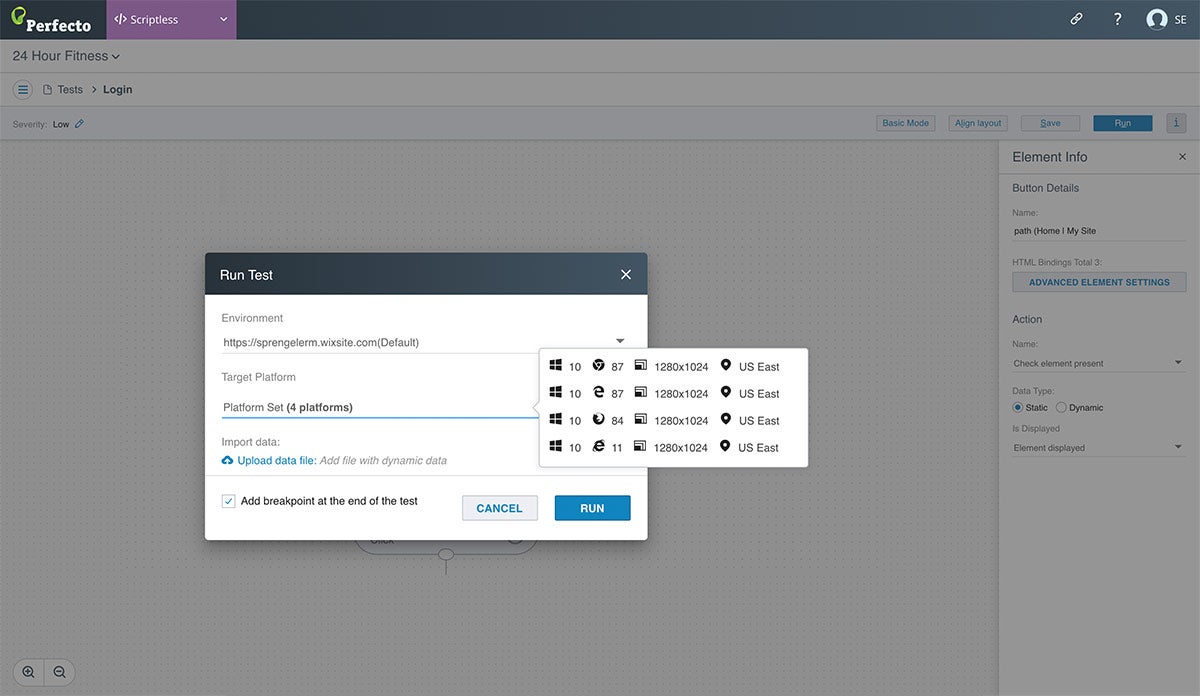The height and width of the screenshot is (696, 1200).
Task: Select the Chrome 87 platform row
Action: point(600,366)
